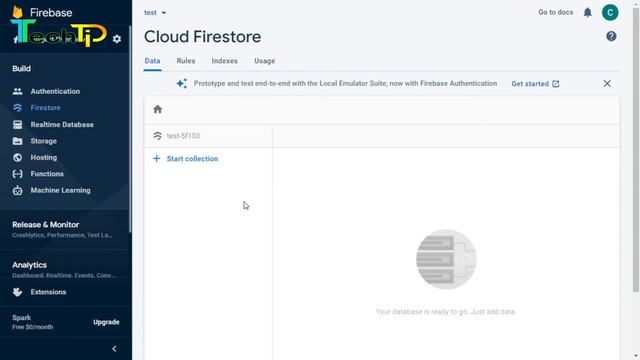Image resolution: width=640 pixels, height=360 pixels.
Task: Click Upgrade plan button
Action: point(106,322)
